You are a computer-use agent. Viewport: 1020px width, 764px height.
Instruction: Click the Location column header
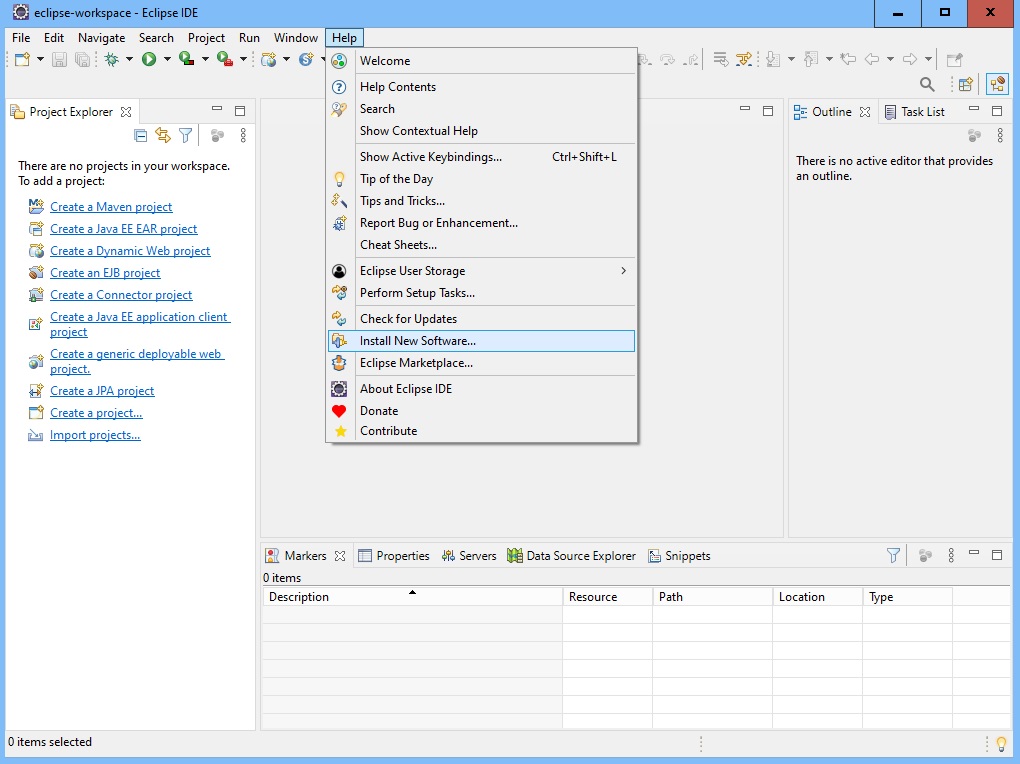point(818,597)
